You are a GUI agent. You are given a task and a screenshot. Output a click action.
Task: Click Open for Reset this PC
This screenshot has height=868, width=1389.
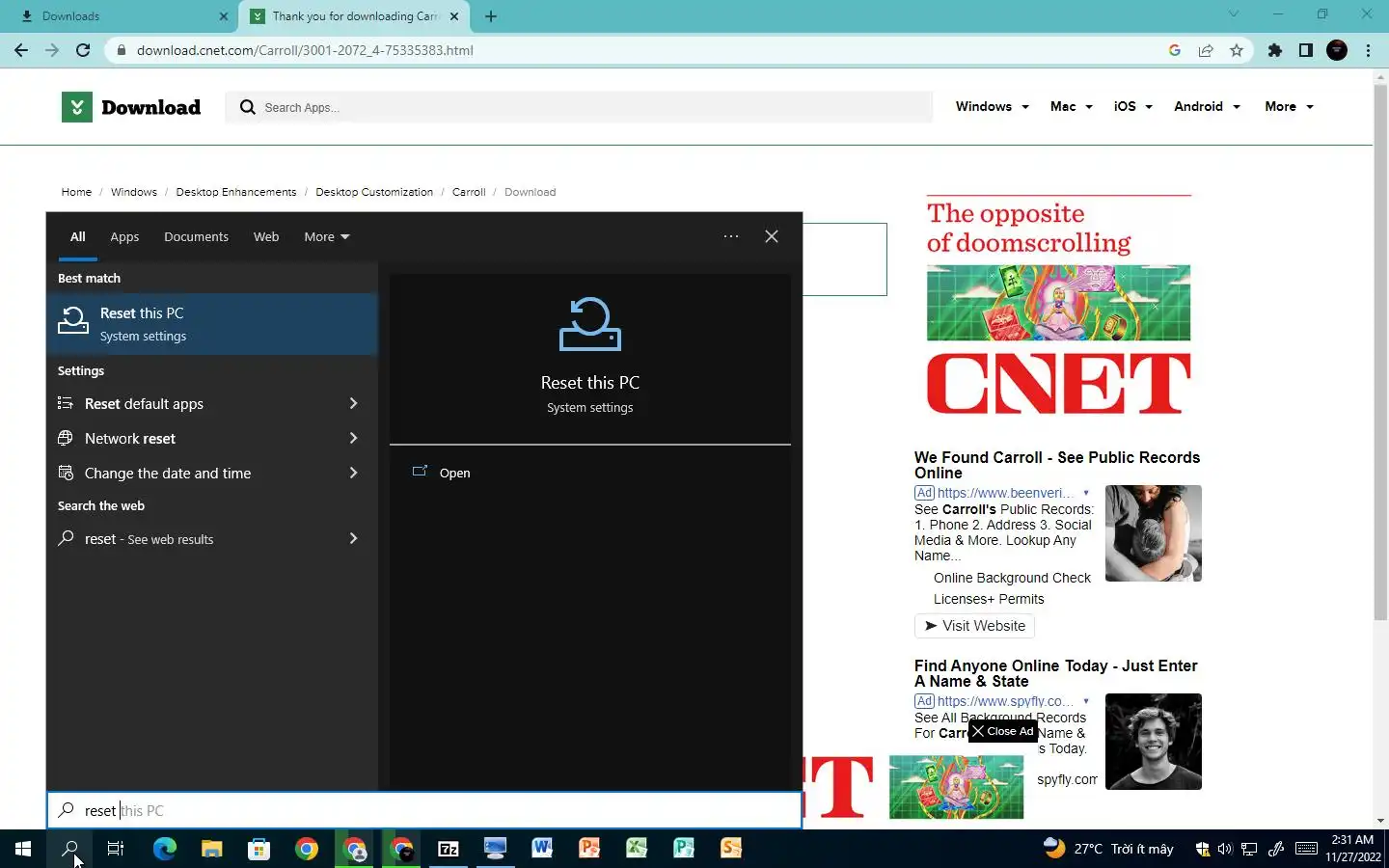(x=455, y=473)
